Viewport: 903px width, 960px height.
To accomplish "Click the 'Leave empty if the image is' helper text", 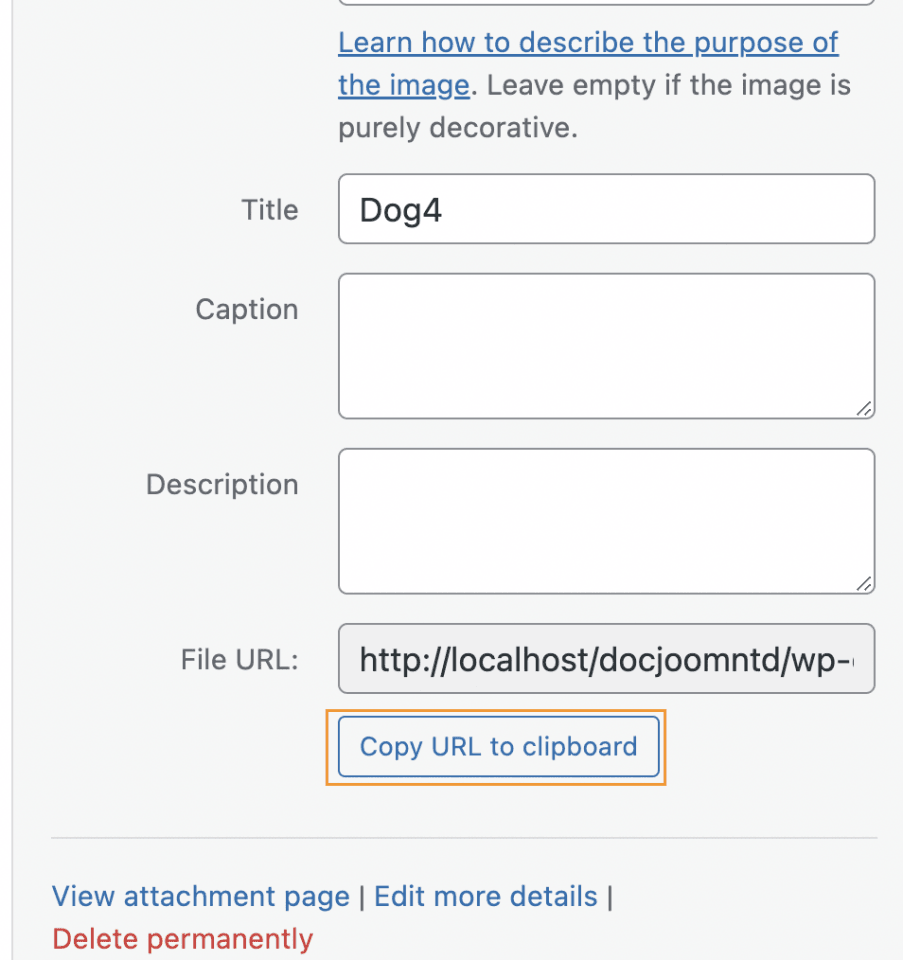I will 668,86.
